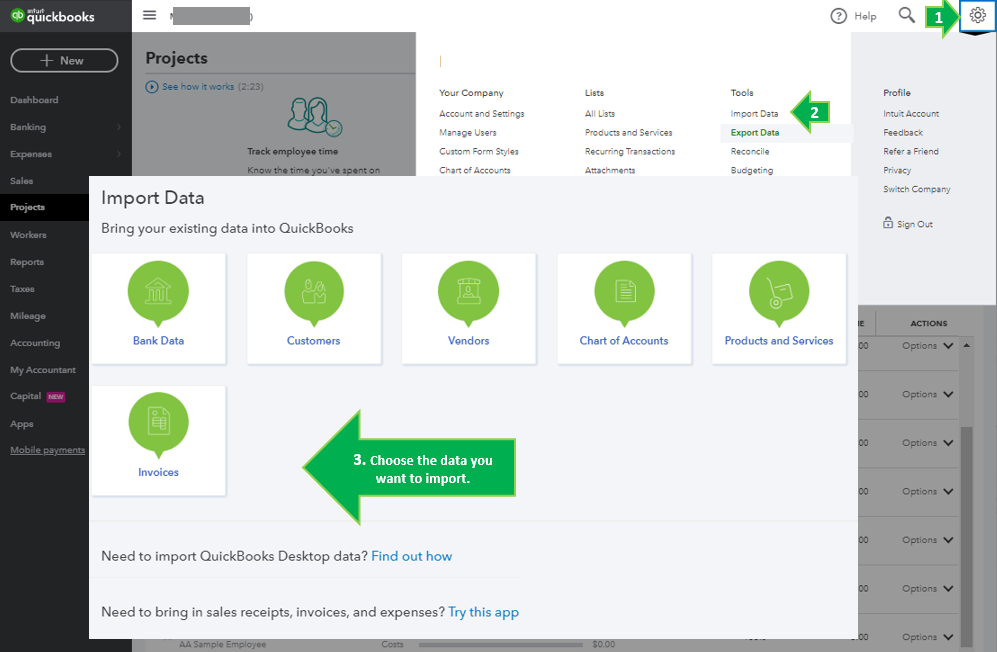Open the settings gear menu

[977, 15]
